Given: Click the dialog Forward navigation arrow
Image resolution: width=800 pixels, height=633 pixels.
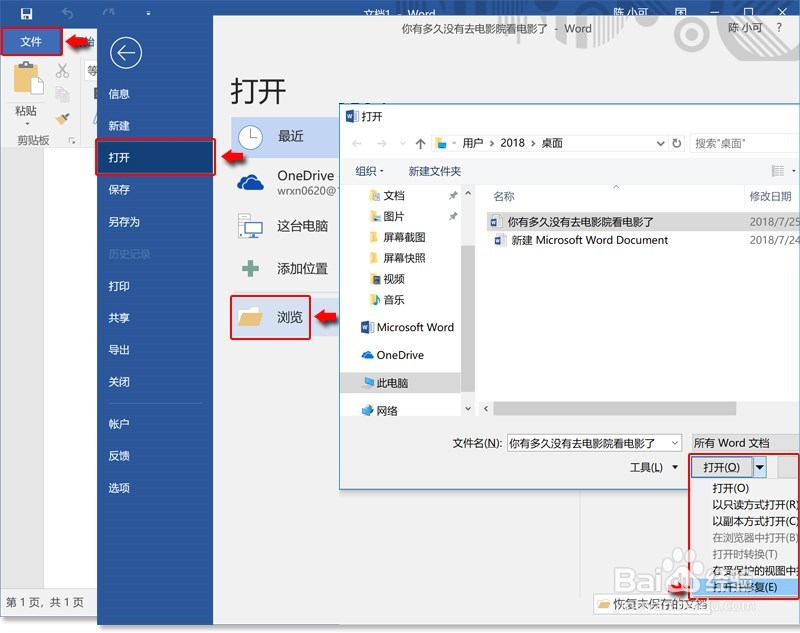Looking at the screenshot, I should (x=381, y=143).
